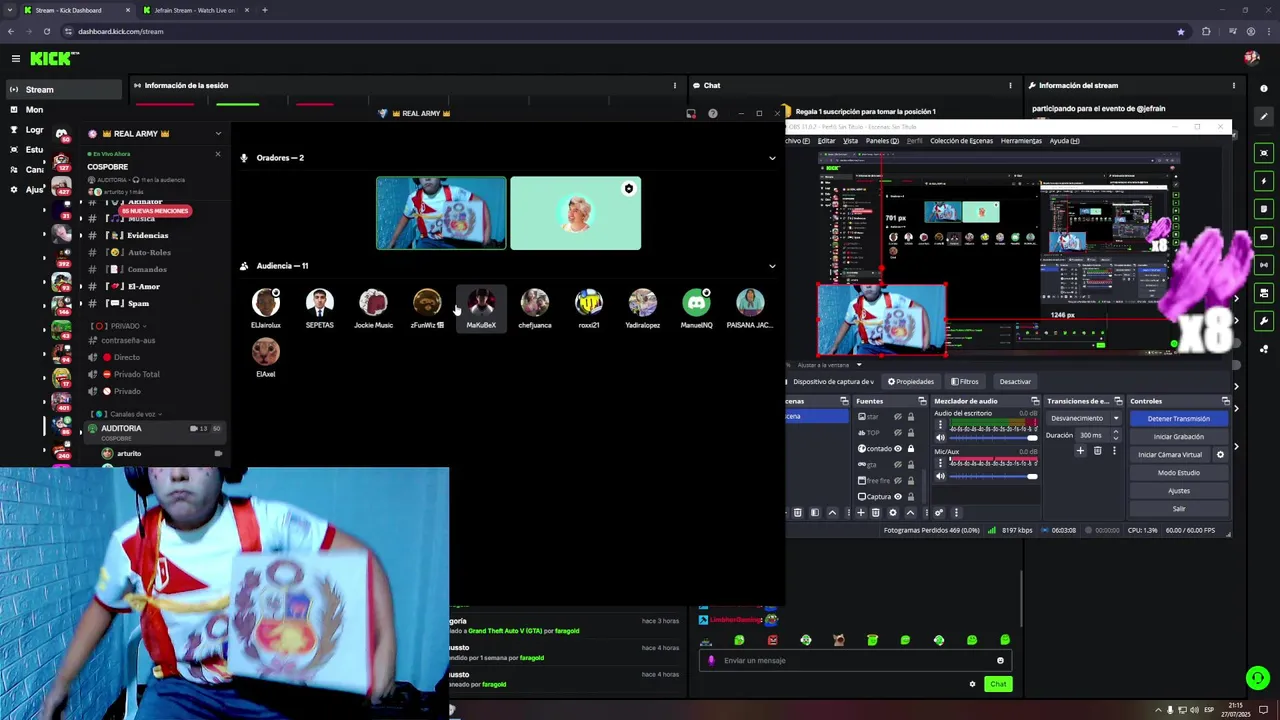The height and width of the screenshot is (720, 1280).
Task: Open three-dot menu of the Chat panel
Action: 1010,85
